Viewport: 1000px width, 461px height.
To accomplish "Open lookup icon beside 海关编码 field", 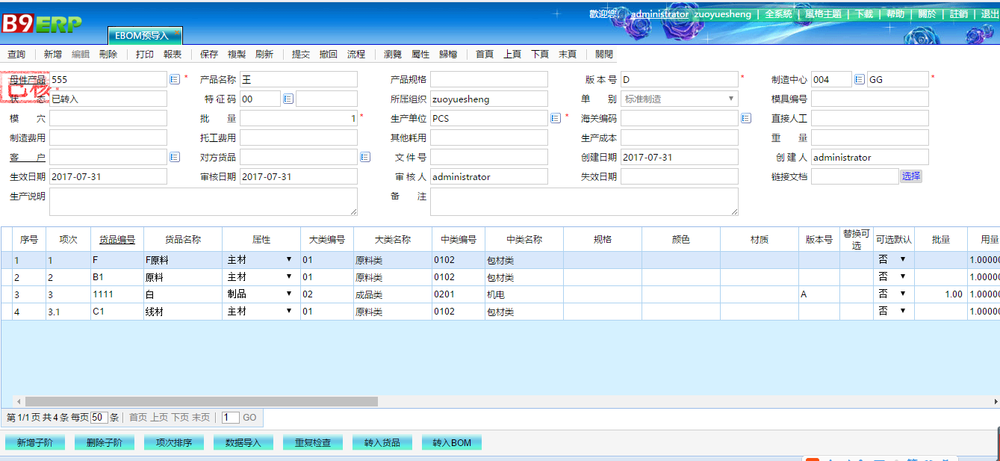I will pos(745,118).
